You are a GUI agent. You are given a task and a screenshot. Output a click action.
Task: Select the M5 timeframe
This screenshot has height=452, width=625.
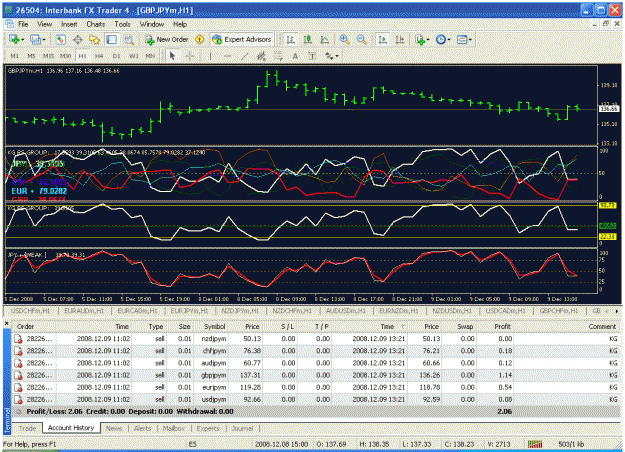coord(31,56)
